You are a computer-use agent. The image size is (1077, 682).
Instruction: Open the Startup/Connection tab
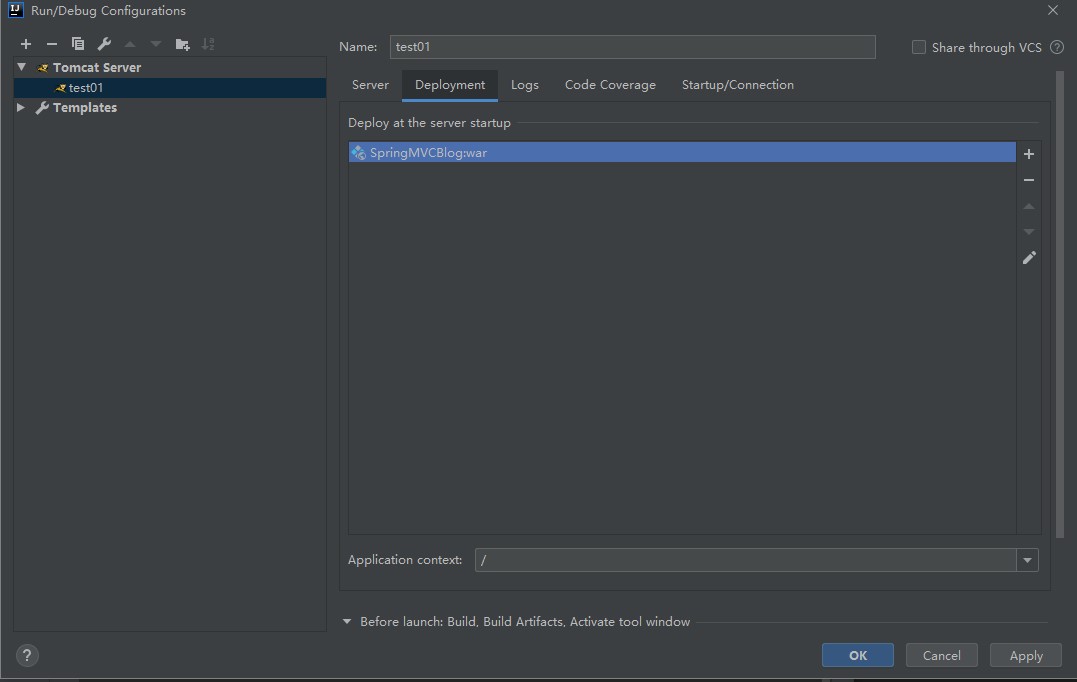[x=738, y=85]
